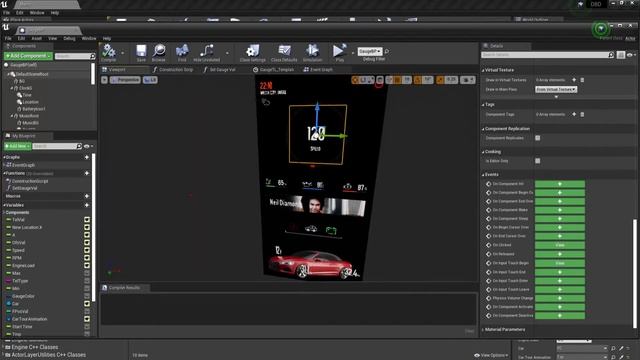
Task: Add the On Component Hit event
Action: (x=560, y=184)
